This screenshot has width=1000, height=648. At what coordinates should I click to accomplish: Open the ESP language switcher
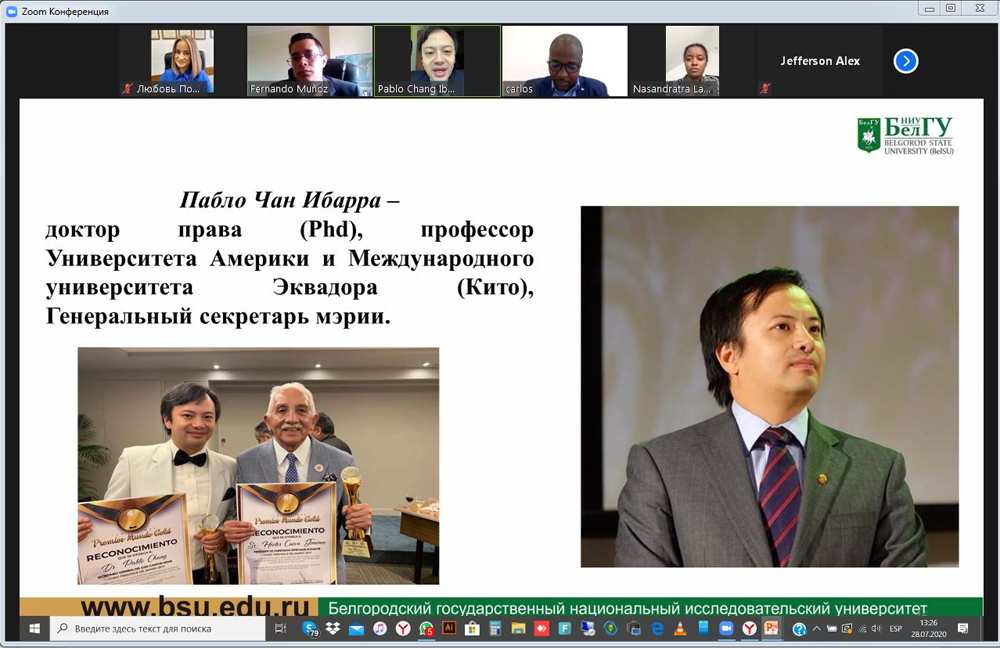pyautogui.click(x=895, y=629)
